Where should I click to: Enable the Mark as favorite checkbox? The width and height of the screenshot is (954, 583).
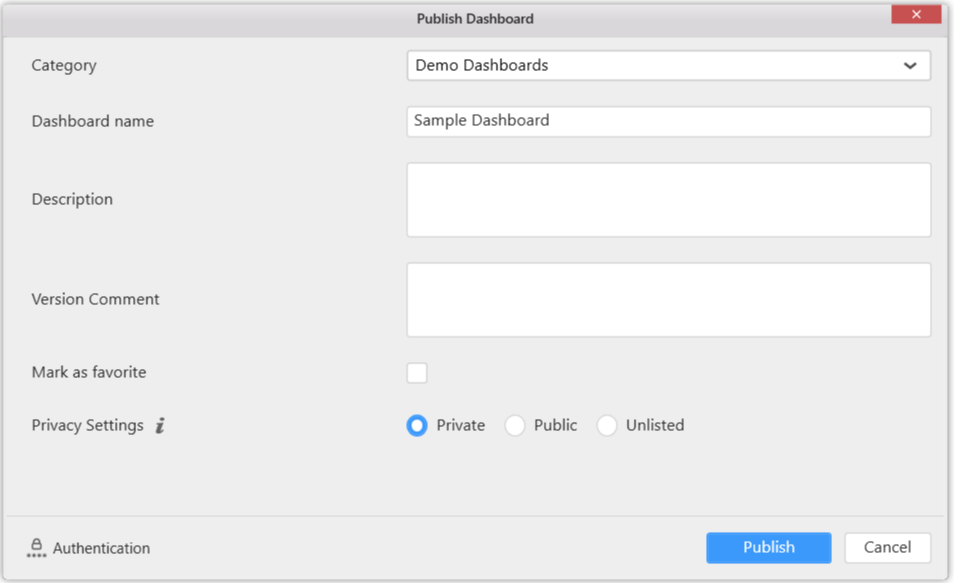tap(417, 373)
